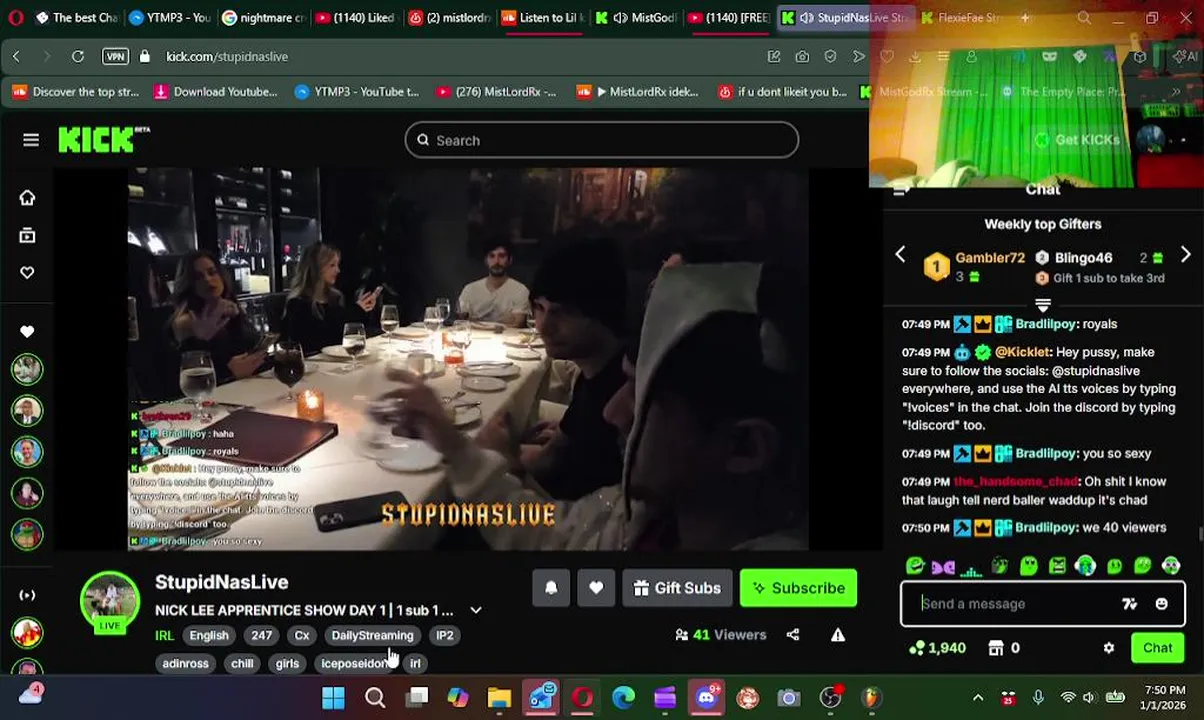The width and height of the screenshot is (1204, 720).
Task: Open the sidebar live-broadcast signal icon
Action: click(27, 595)
